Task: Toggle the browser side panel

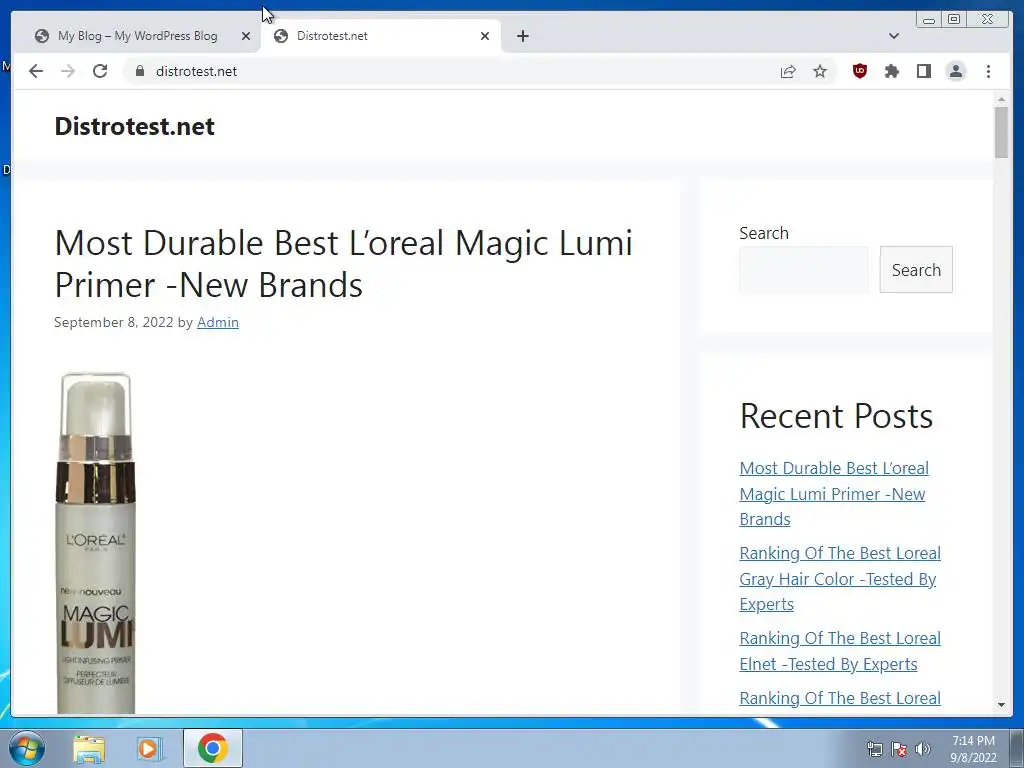Action: tap(924, 71)
